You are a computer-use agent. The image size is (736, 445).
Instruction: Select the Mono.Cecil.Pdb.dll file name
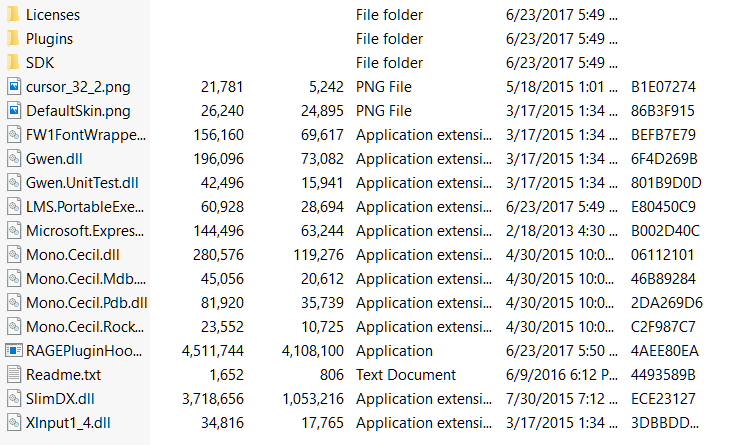click(x=87, y=303)
